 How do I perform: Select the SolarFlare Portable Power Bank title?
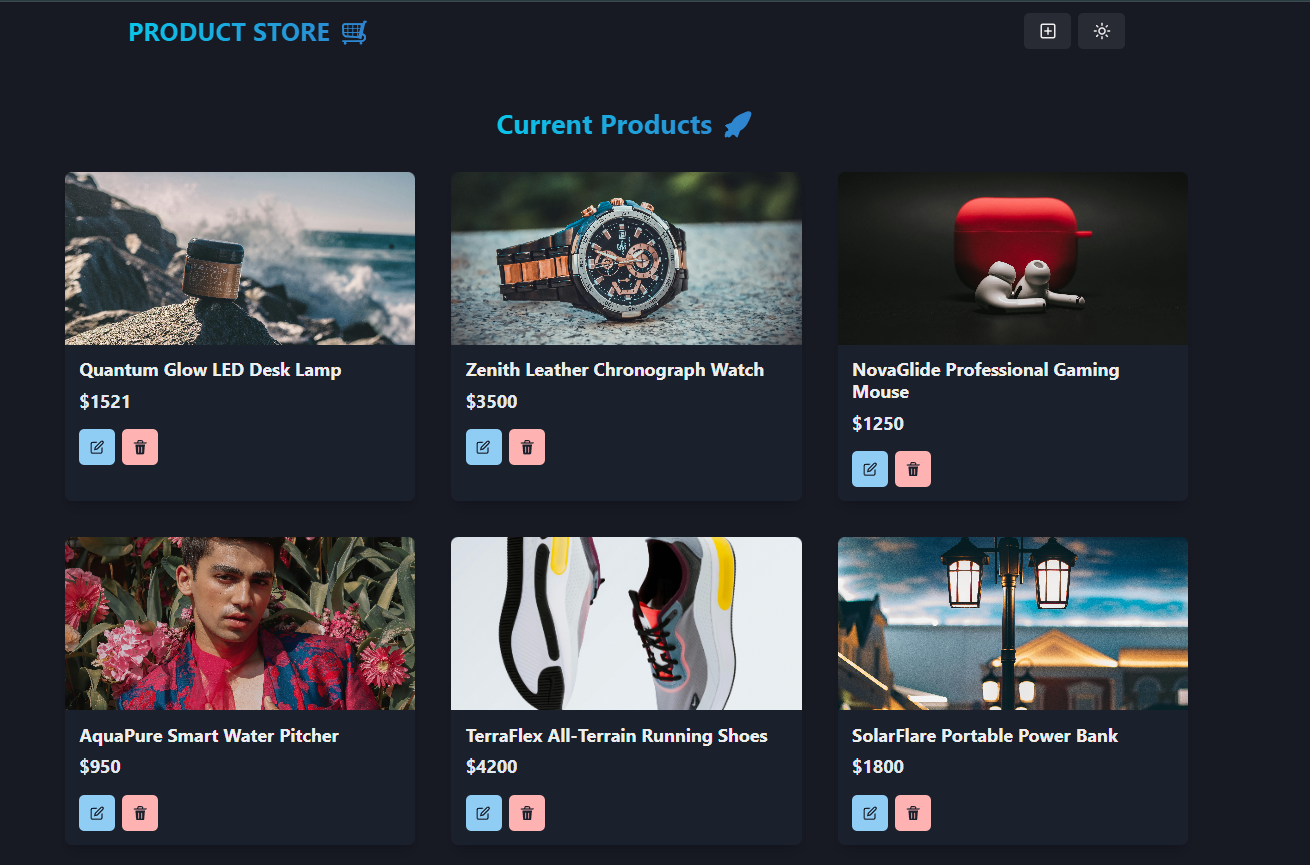point(984,735)
